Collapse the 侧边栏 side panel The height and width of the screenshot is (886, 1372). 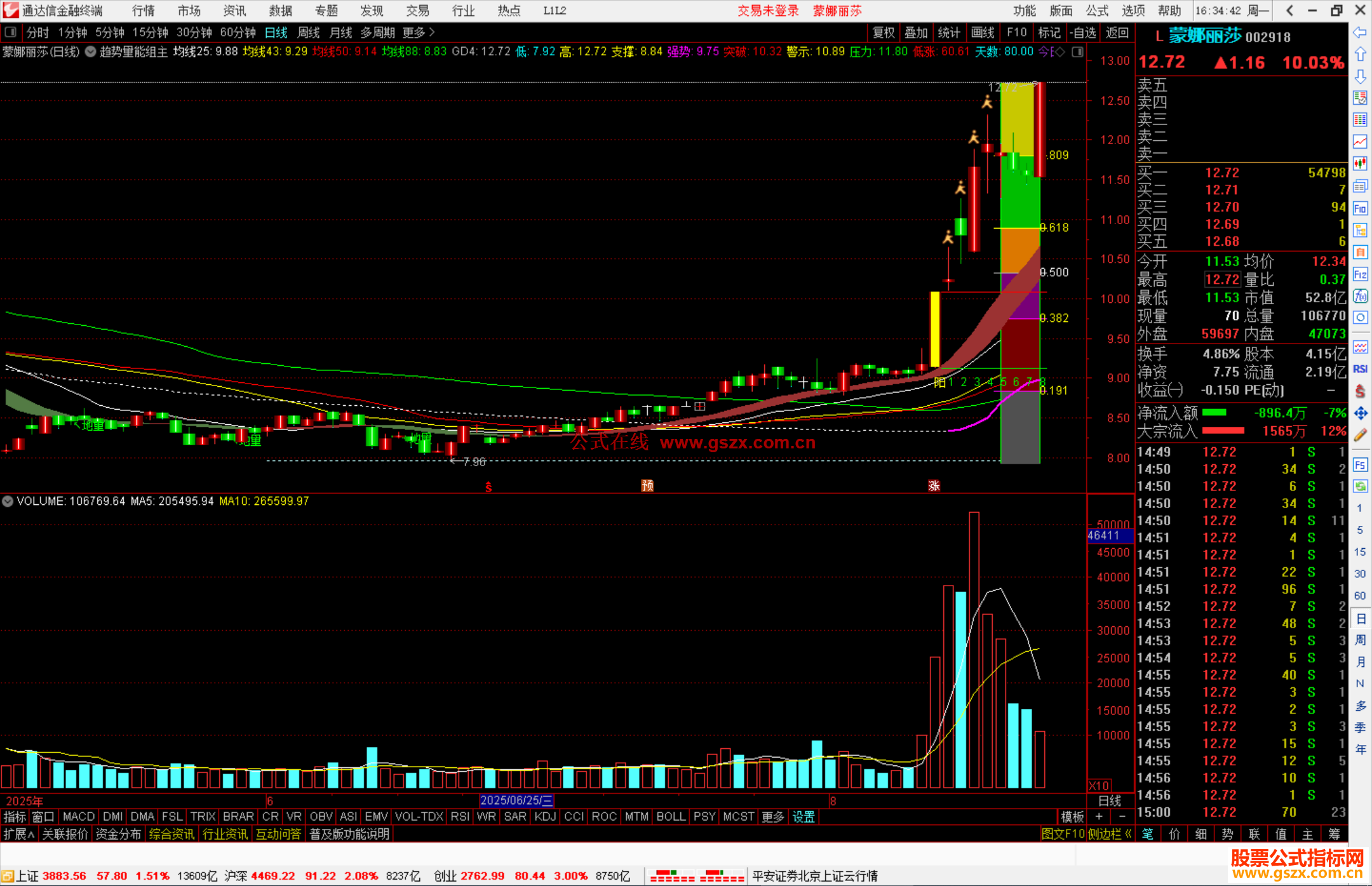[1110, 834]
